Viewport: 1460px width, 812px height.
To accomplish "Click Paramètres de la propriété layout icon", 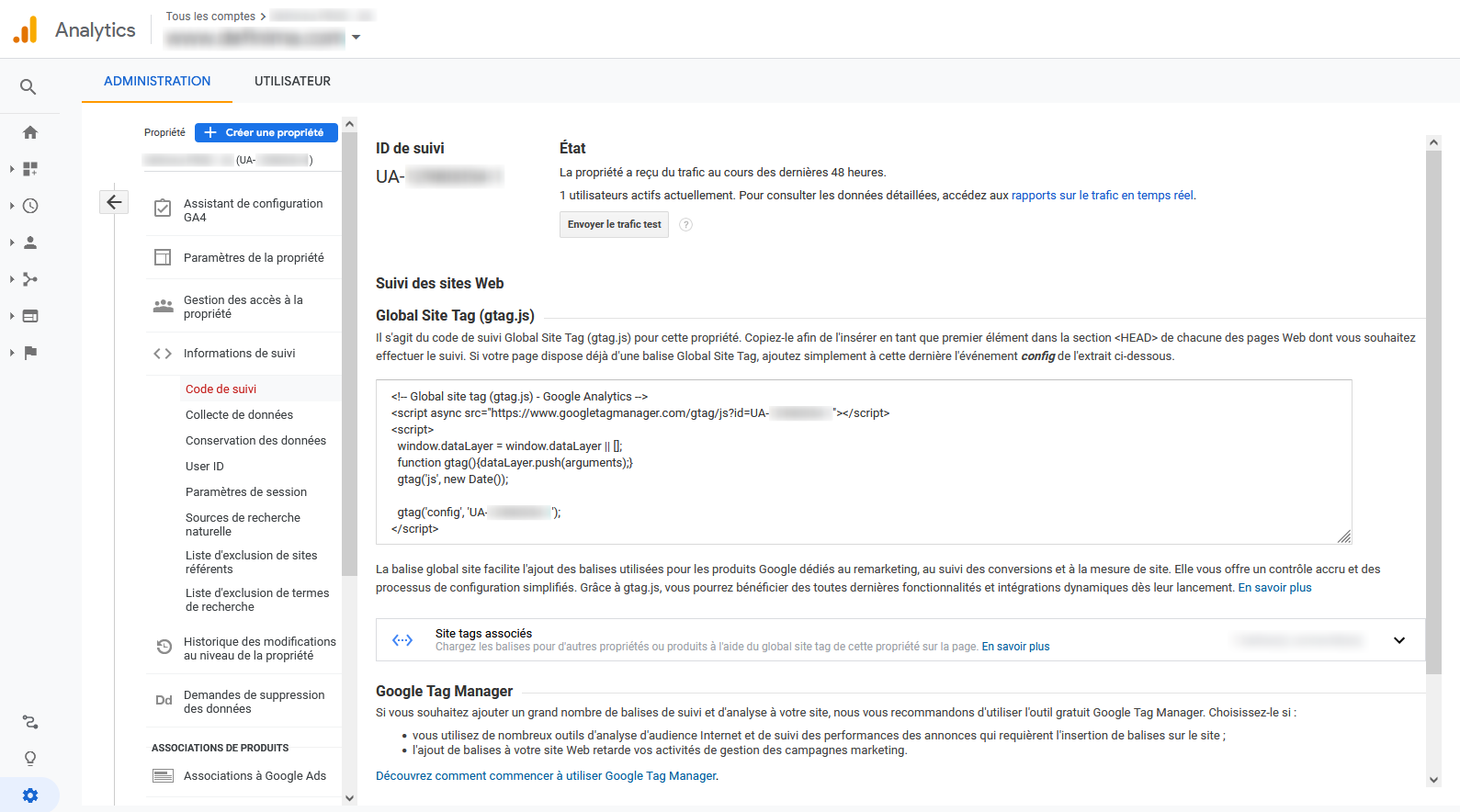I will click(x=163, y=257).
